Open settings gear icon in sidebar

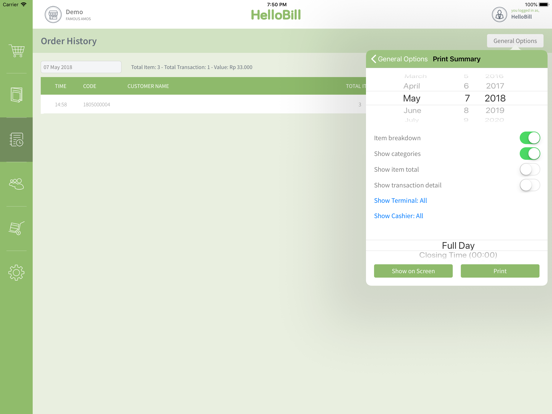pos(17,272)
